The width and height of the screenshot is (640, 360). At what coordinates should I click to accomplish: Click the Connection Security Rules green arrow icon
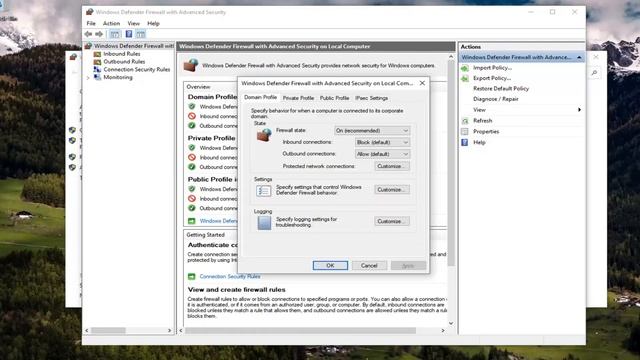[x=191, y=277]
